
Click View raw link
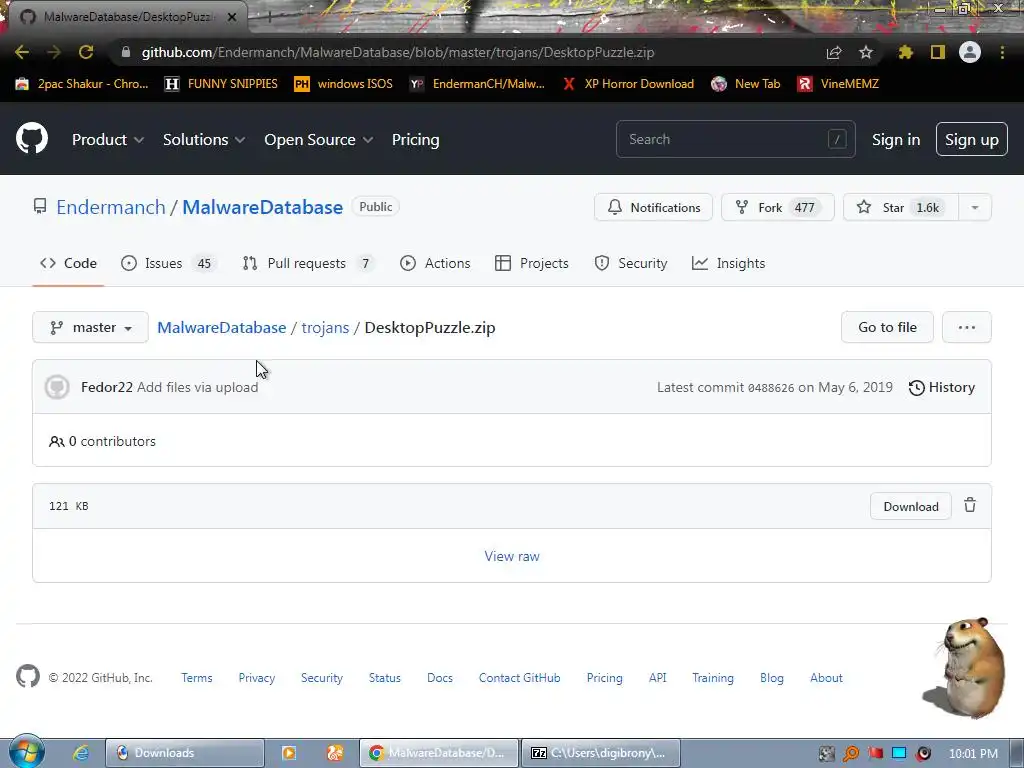512,556
